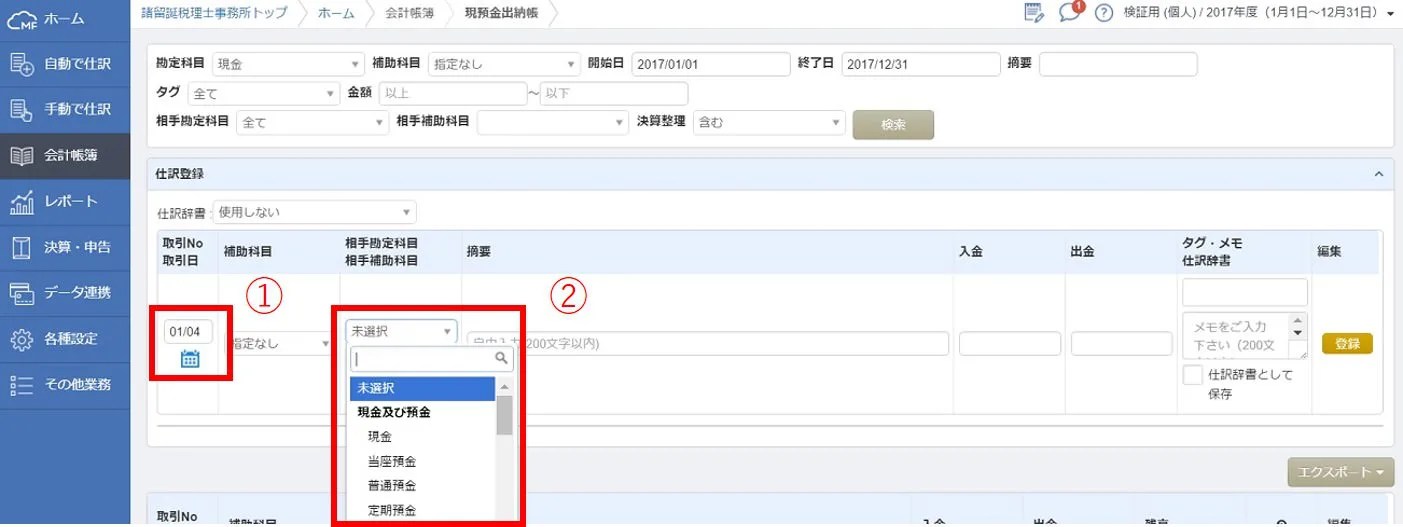Open the 手動で仕訳 sidebar icon
This screenshot has height=527, width=1403.
(22, 109)
